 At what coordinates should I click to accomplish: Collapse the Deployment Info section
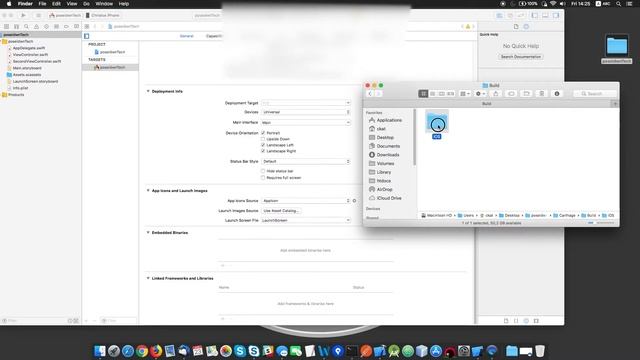point(148,91)
